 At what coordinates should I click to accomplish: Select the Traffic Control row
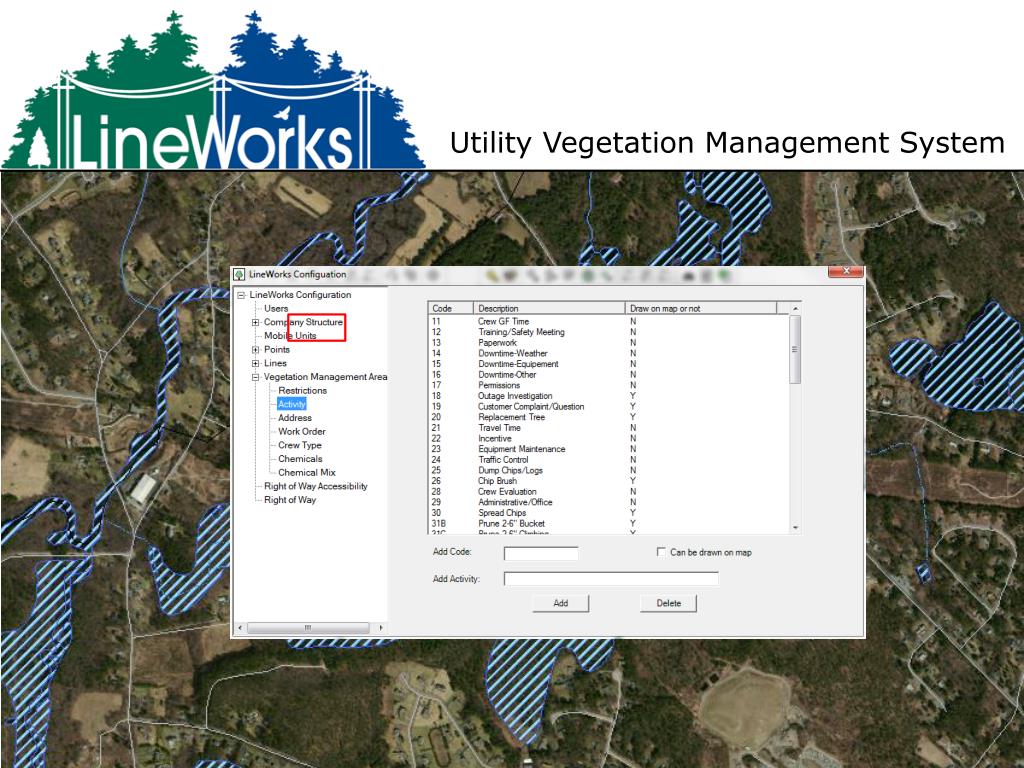[x=608, y=460]
